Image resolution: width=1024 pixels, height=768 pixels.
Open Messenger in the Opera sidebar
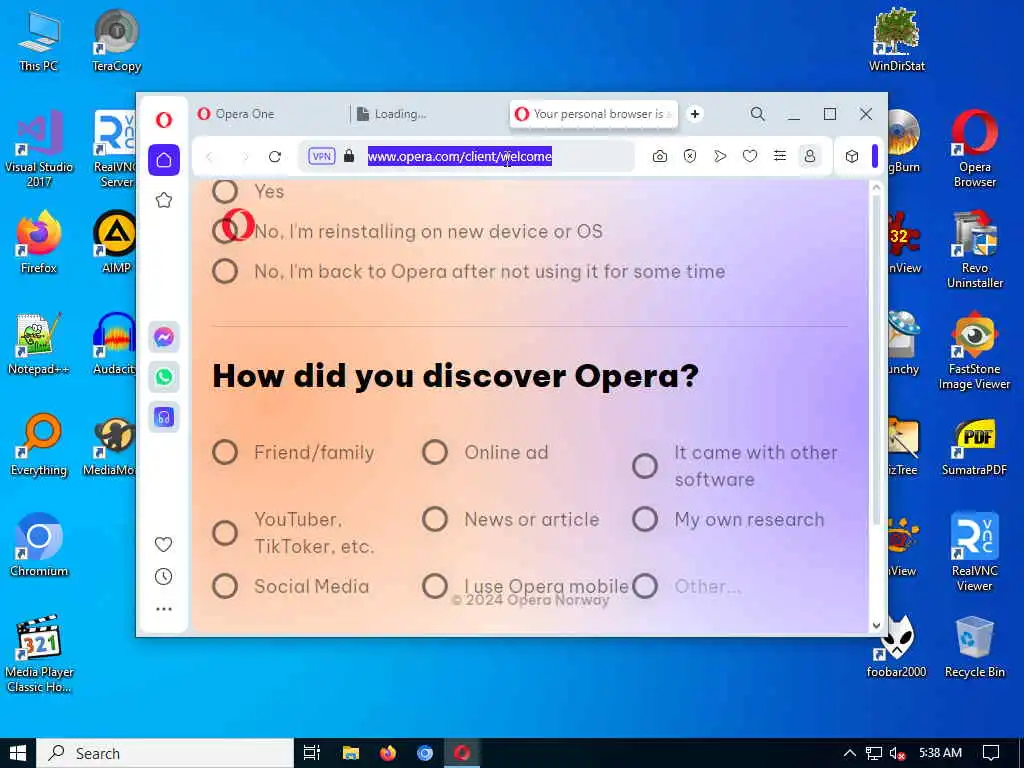tap(164, 337)
